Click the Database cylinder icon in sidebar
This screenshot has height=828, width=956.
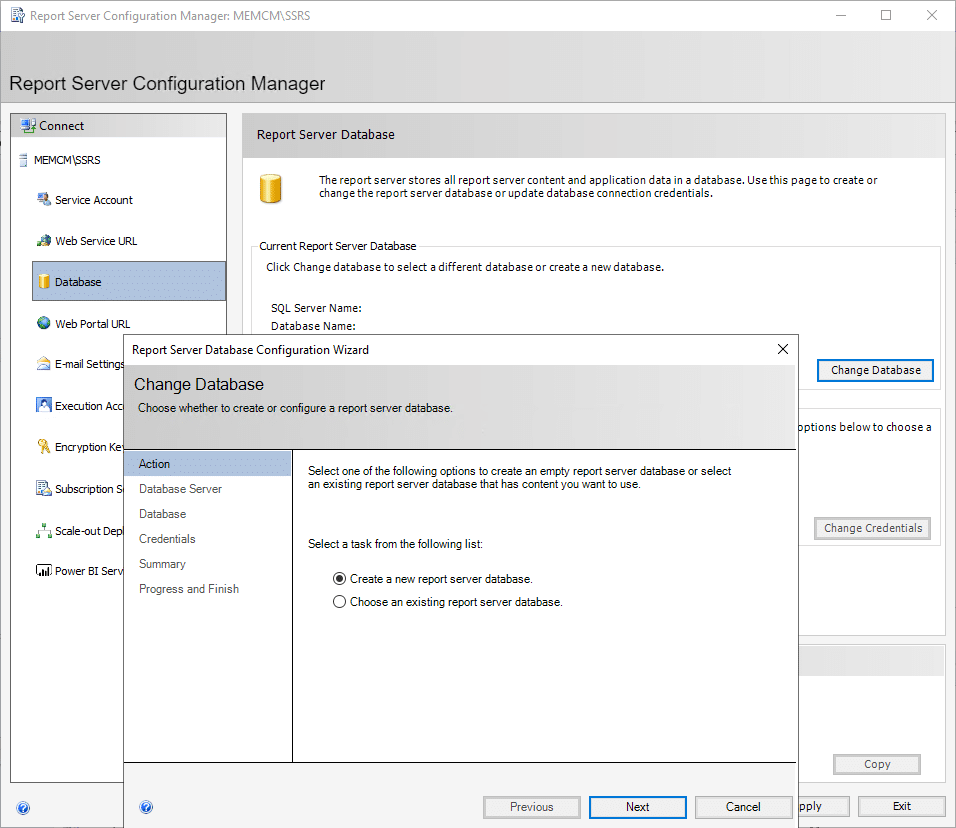(44, 282)
